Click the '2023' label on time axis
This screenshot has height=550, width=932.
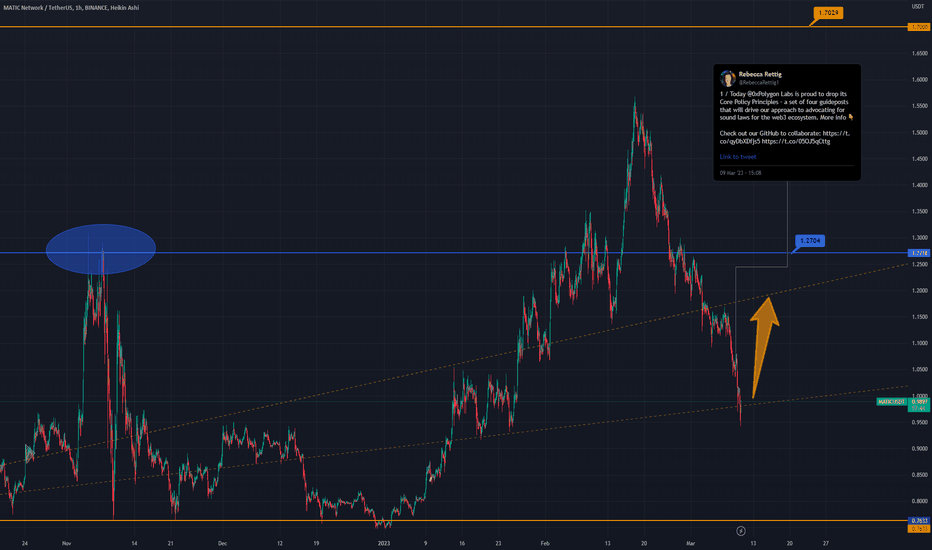[384, 543]
